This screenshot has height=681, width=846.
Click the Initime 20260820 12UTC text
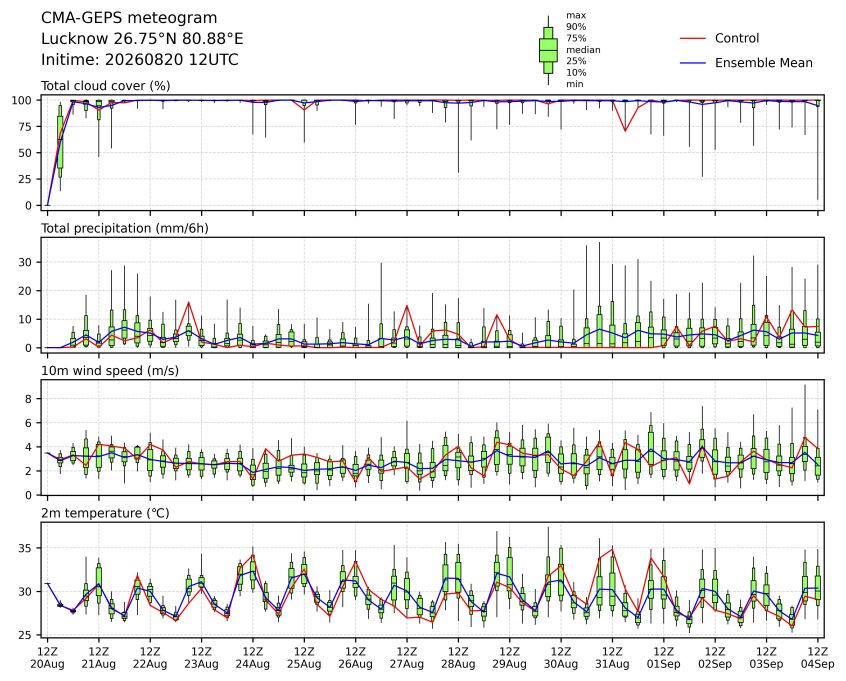(x=140, y=59)
